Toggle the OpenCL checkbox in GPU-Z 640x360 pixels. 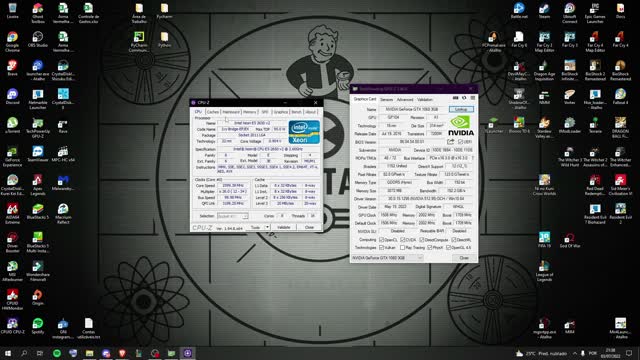(x=382, y=240)
